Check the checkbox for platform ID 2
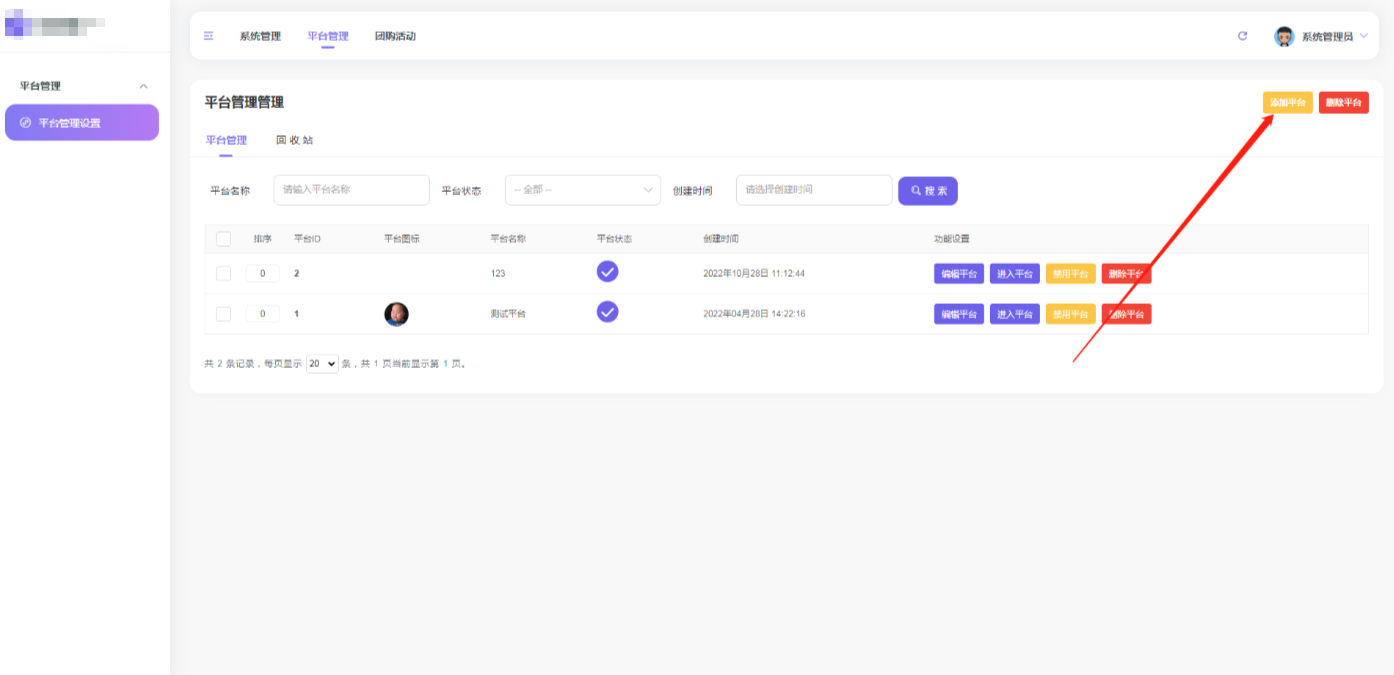 click(x=223, y=274)
